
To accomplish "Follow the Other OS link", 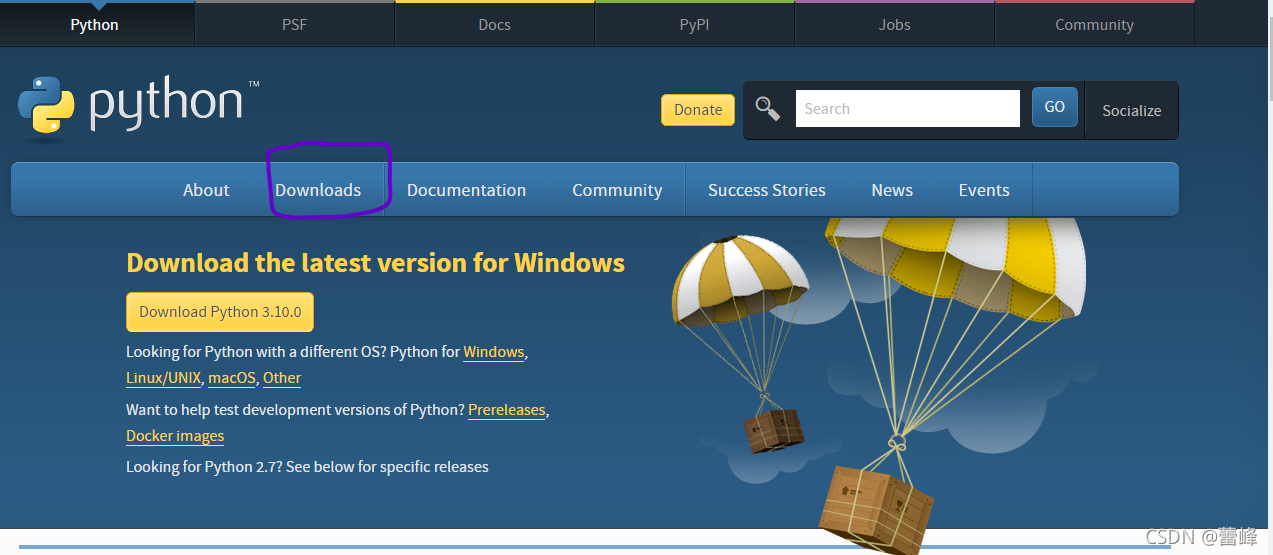I will pos(282,378).
